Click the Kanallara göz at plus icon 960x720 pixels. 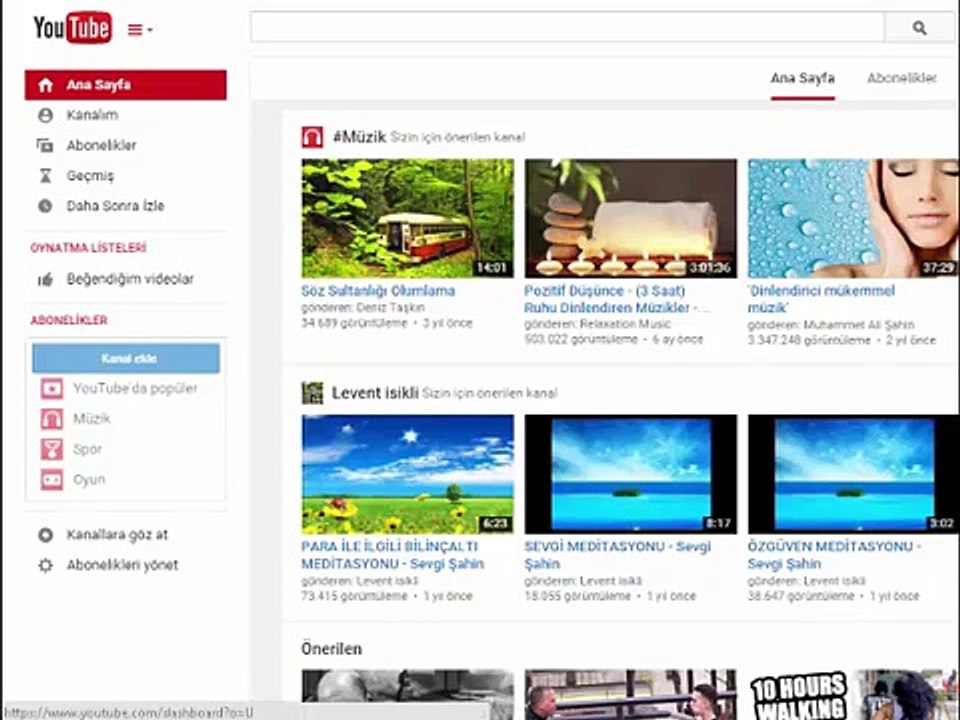(45, 535)
